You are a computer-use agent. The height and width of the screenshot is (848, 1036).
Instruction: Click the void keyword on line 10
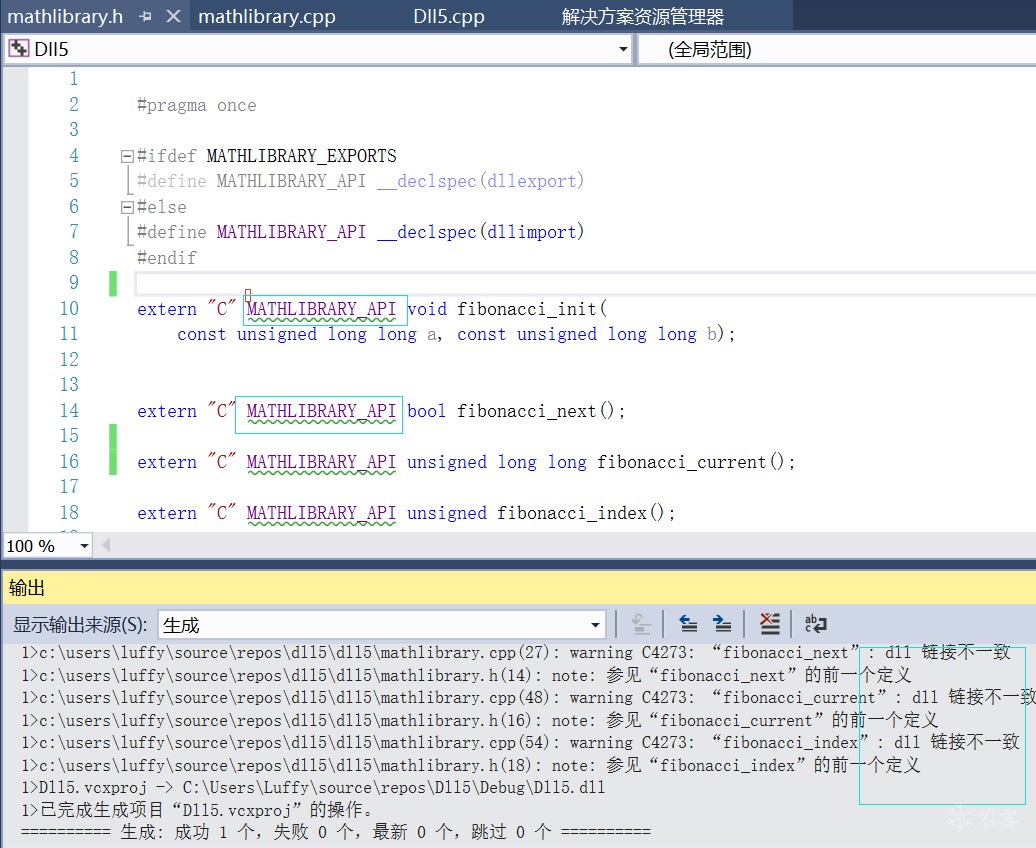[x=427, y=309]
